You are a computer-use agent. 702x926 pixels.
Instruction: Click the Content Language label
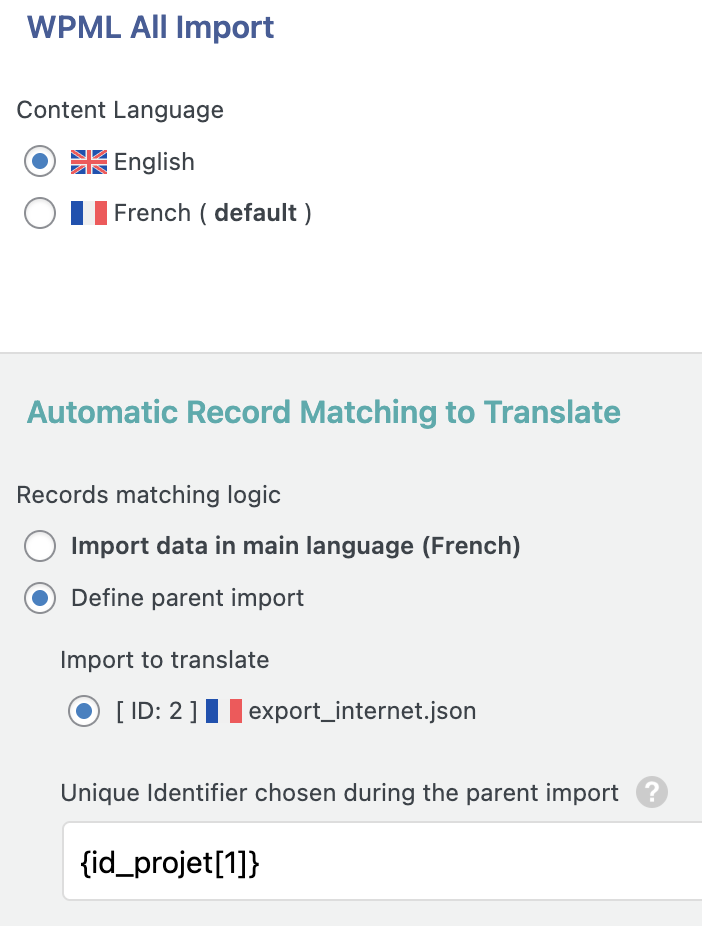tap(120, 110)
